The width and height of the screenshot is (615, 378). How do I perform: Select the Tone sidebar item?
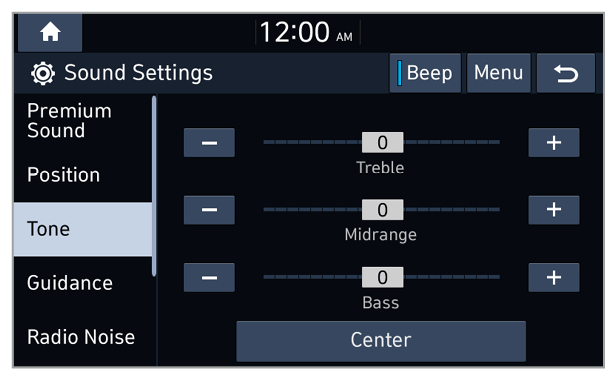[x=83, y=229]
